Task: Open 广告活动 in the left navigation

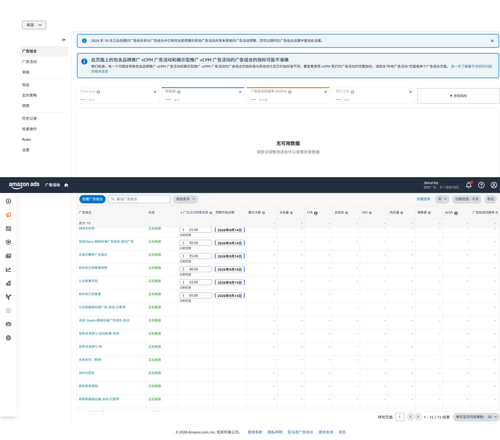Action: 29,62
